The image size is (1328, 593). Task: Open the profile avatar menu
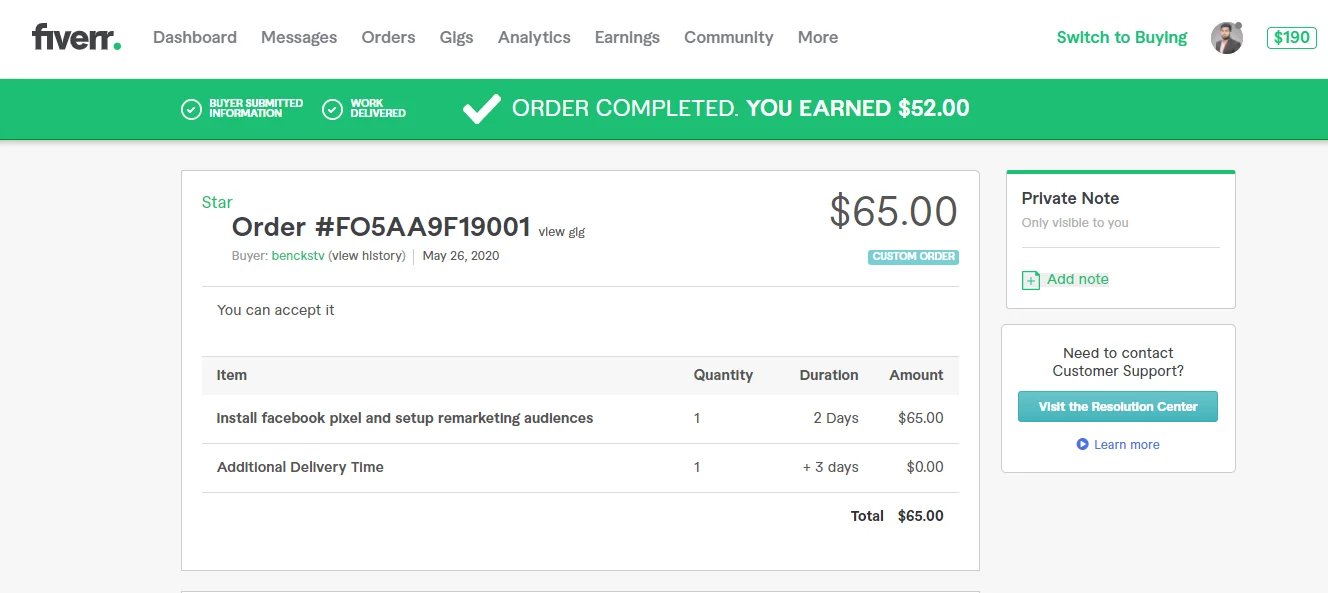coord(1226,38)
